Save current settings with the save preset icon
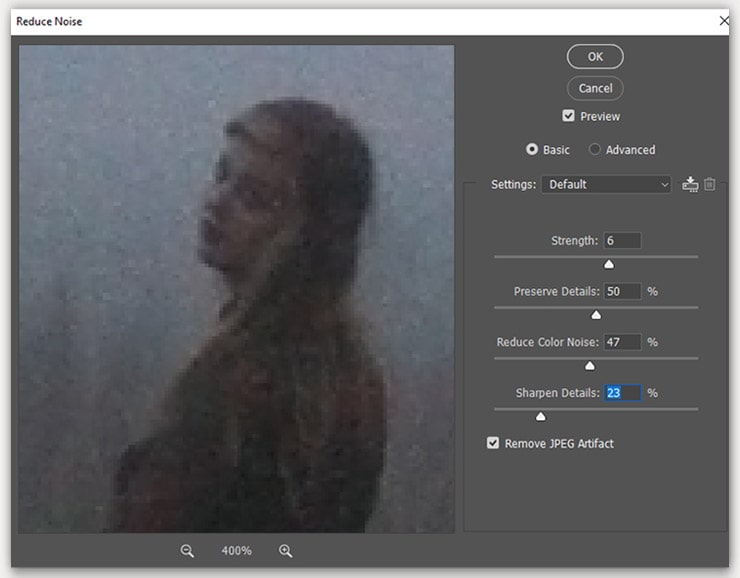Viewport: 740px width, 578px height. click(x=690, y=184)
